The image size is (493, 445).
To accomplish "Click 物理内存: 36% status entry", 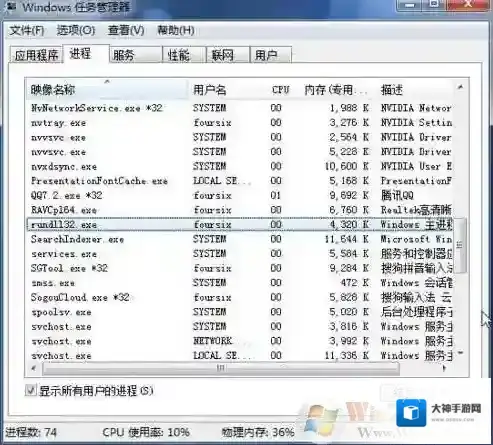I will click(x=258, y=432).
